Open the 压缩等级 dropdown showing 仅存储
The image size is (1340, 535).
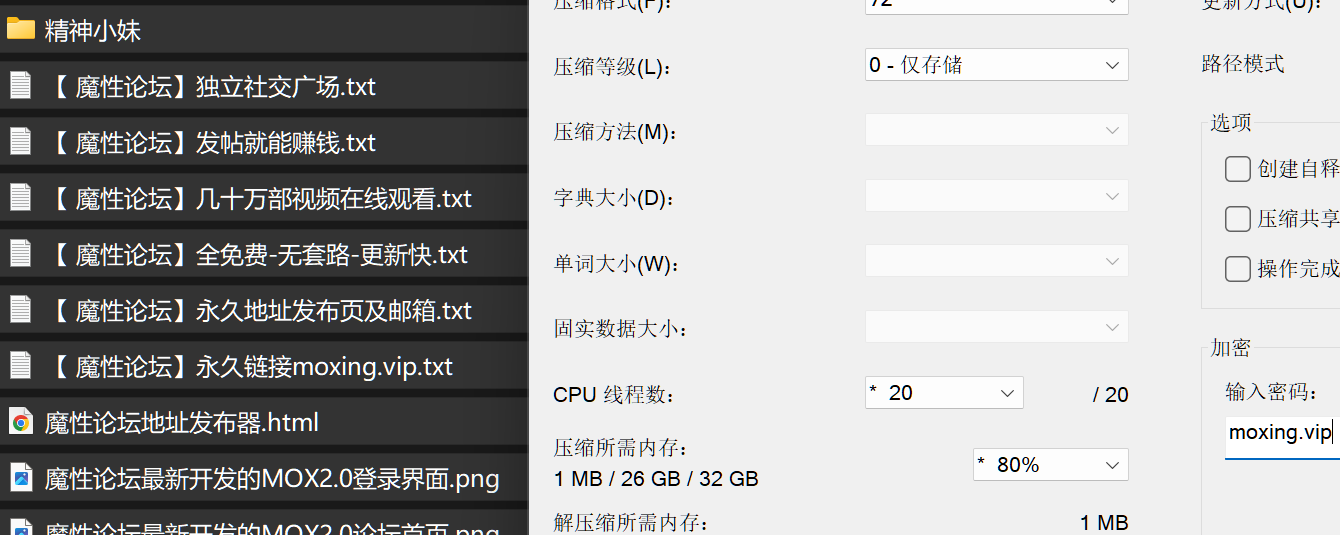pyautogui.click(x=996, y=65)
